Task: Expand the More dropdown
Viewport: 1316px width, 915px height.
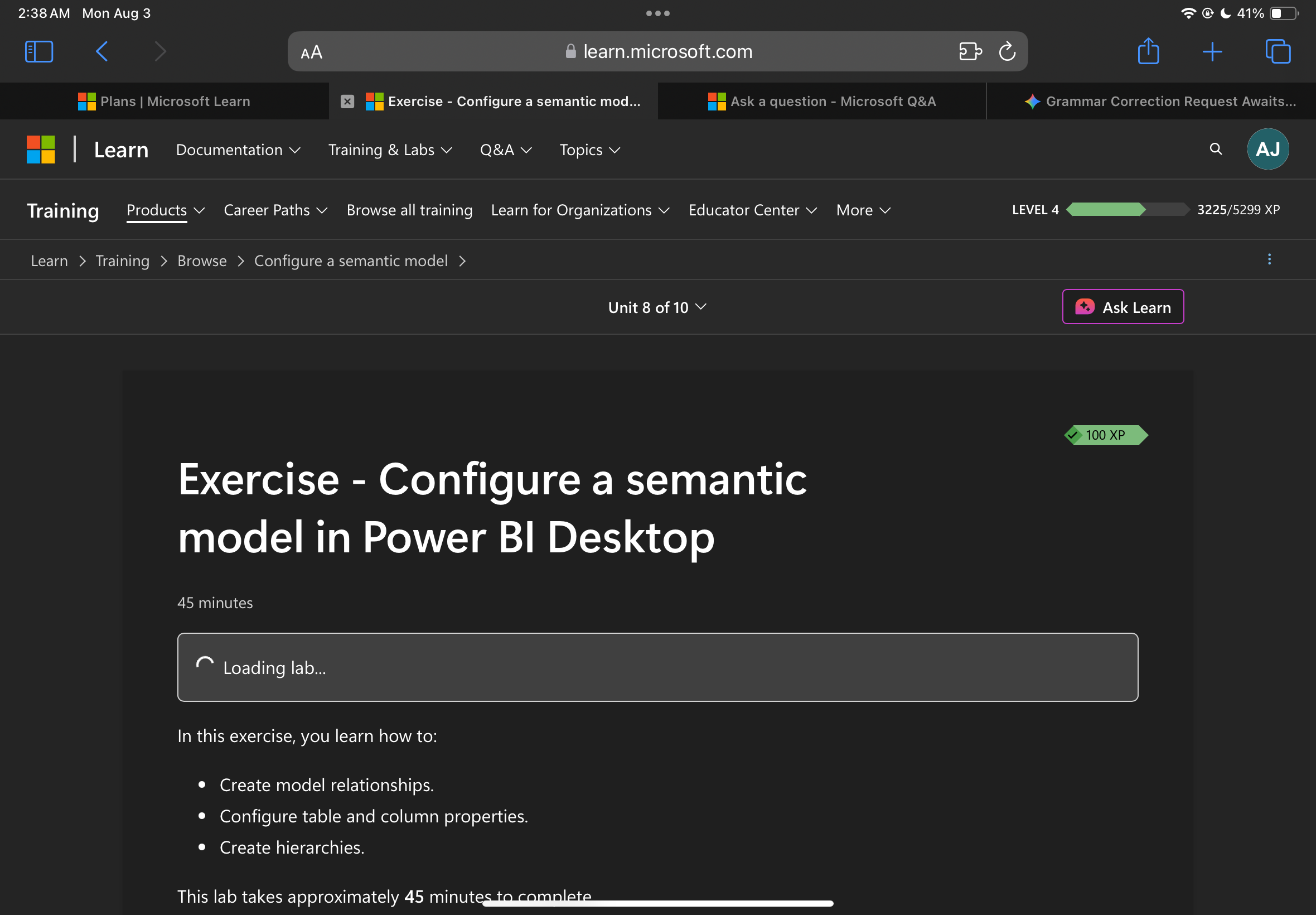Action: click(863, 210)
